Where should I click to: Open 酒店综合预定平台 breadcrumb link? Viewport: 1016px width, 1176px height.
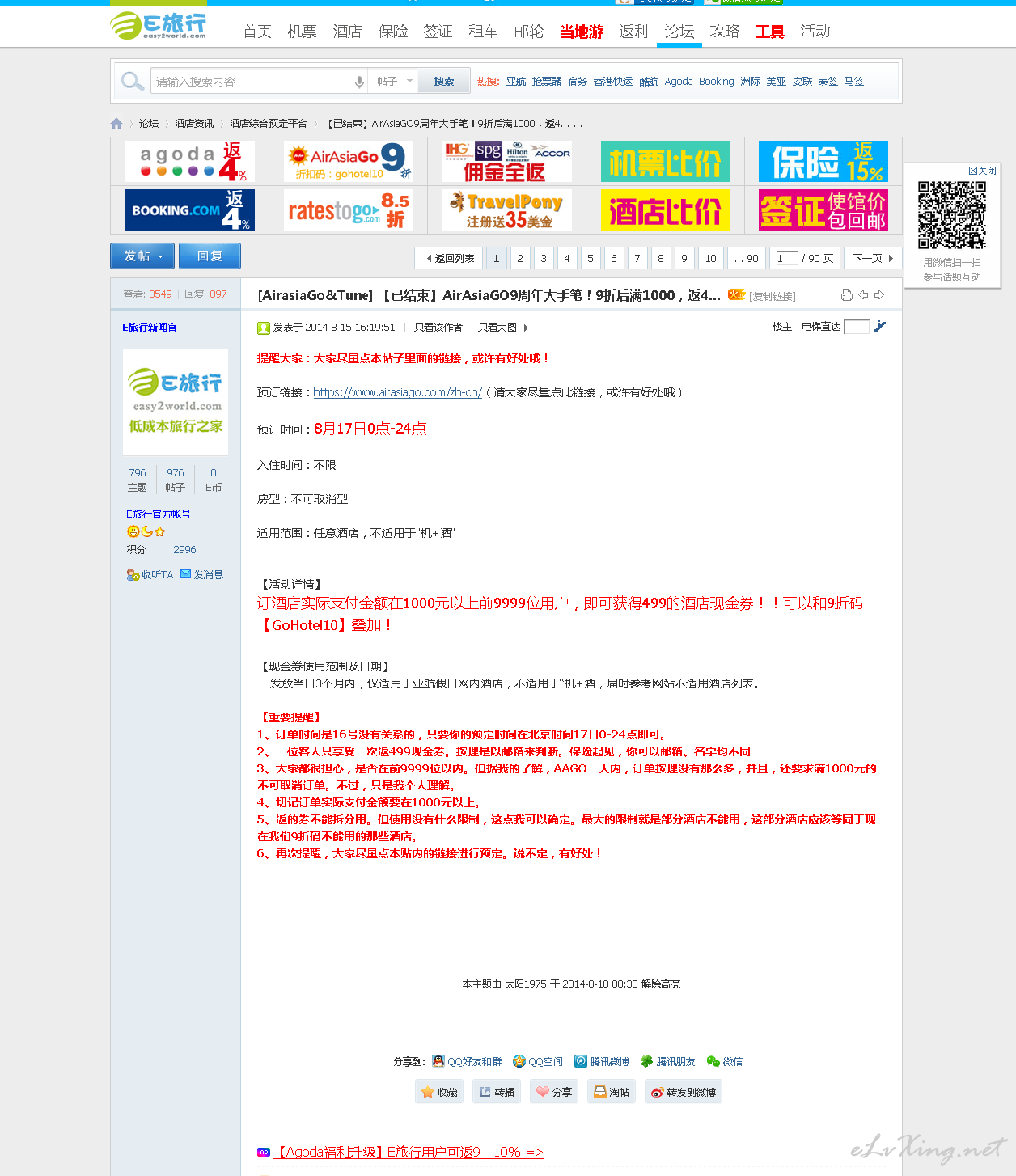[x=269, y=124]
